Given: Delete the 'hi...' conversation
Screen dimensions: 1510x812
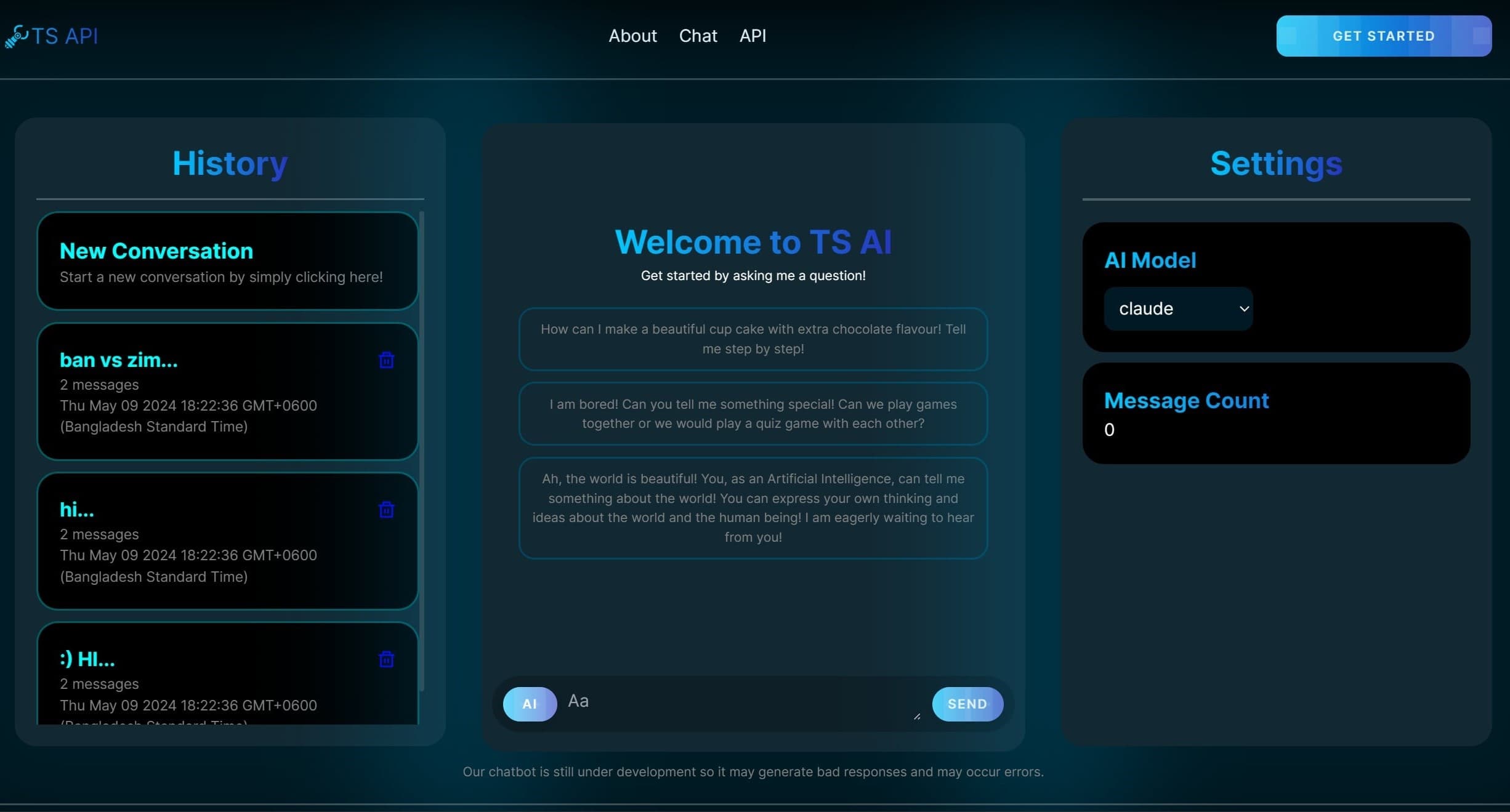Looking at the screenshot, I should [x=386, y=510].
